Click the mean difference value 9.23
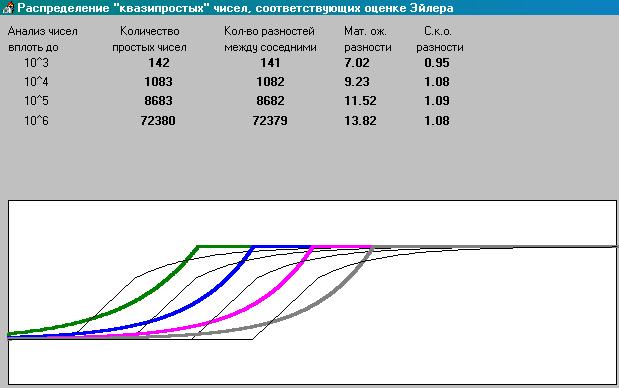 click(356, 82)
